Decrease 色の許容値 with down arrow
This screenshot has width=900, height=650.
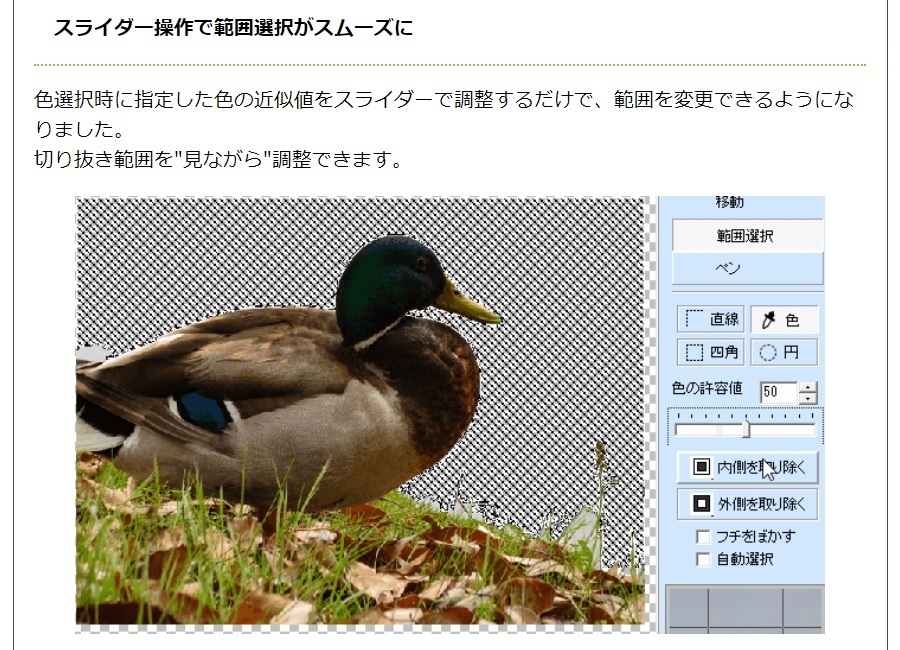[x=808, y=398]
